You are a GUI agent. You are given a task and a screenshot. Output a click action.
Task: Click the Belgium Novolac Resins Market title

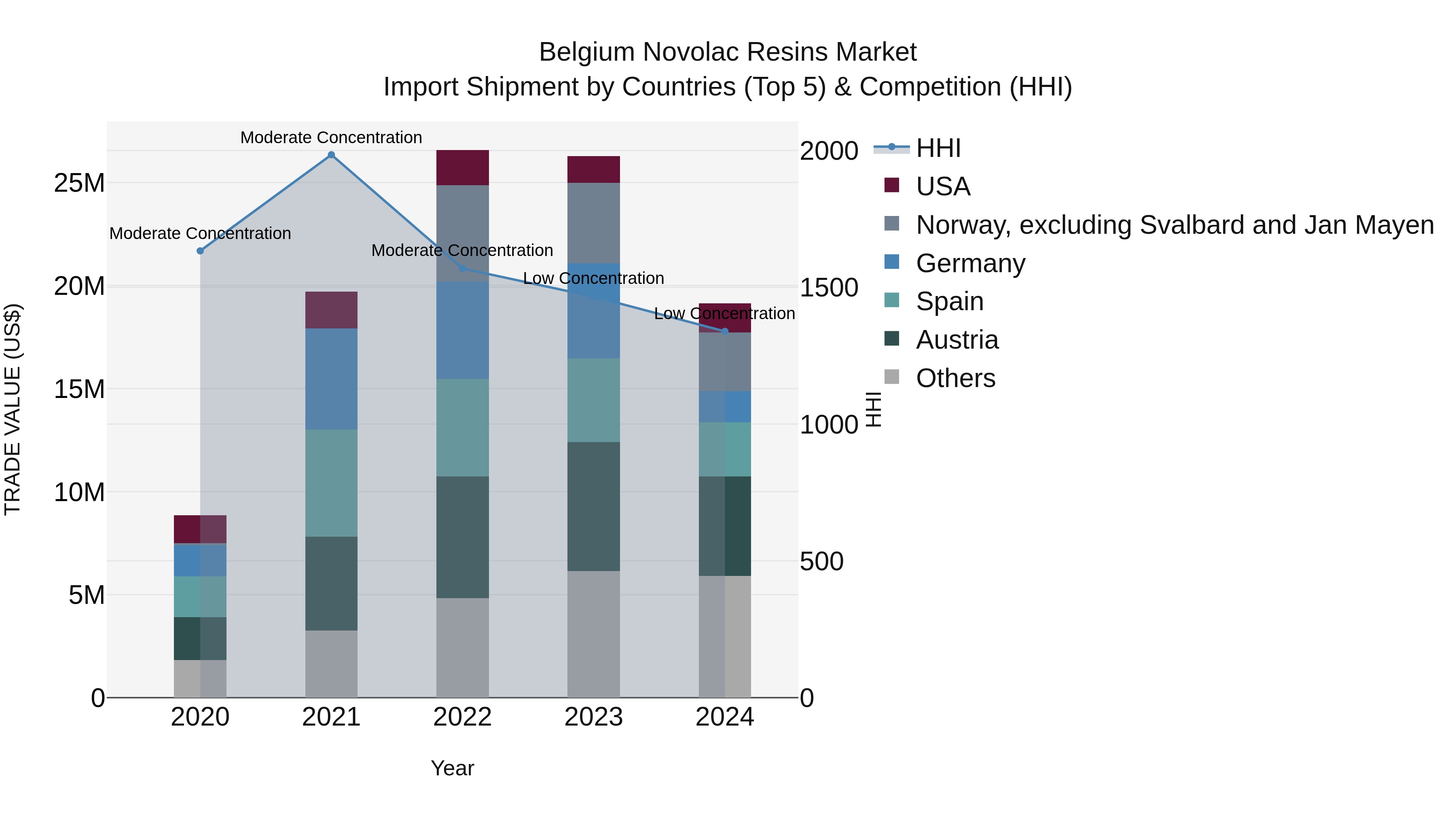click(x=728, y=52)
